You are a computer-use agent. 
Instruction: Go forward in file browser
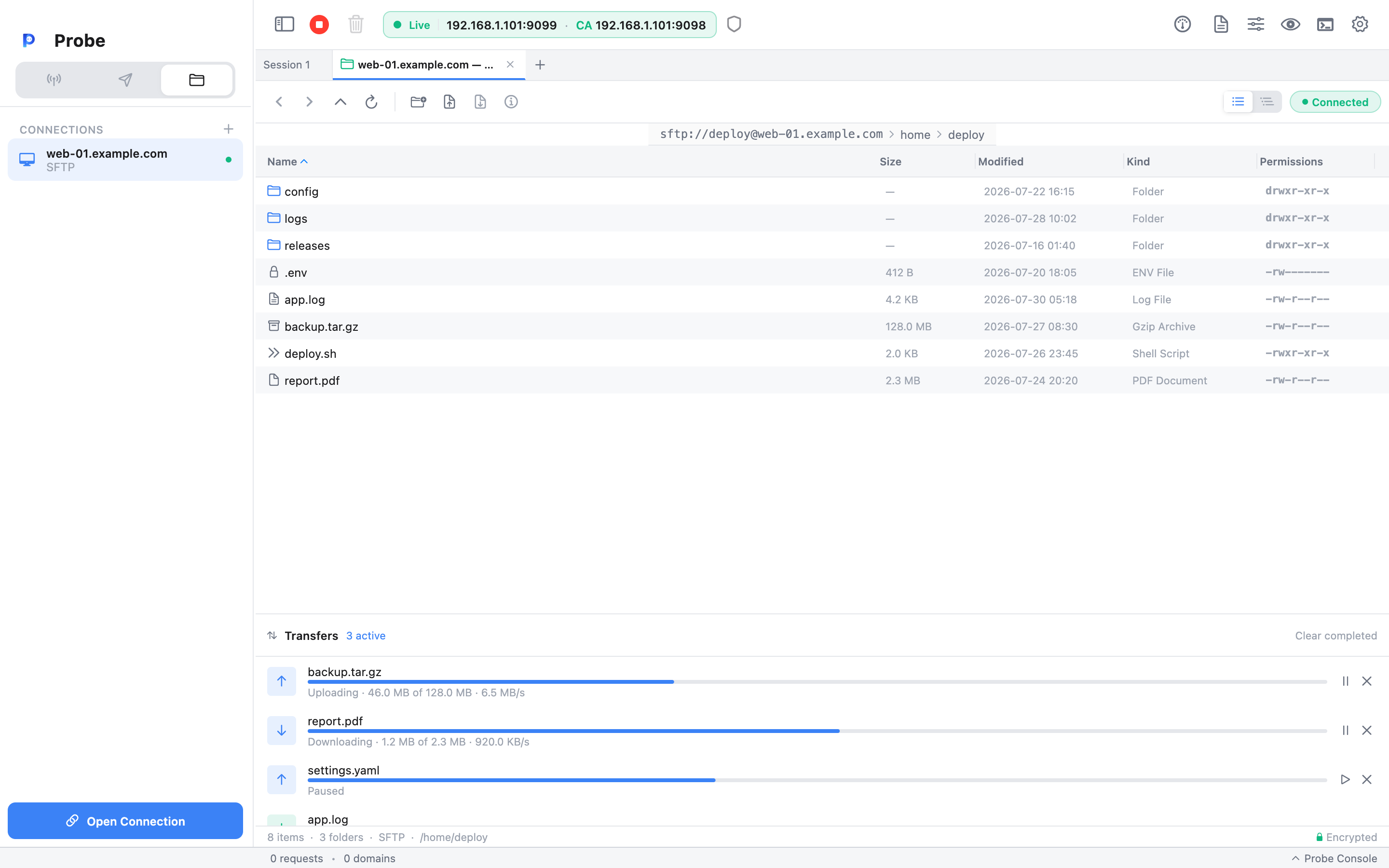coord(309,102)
